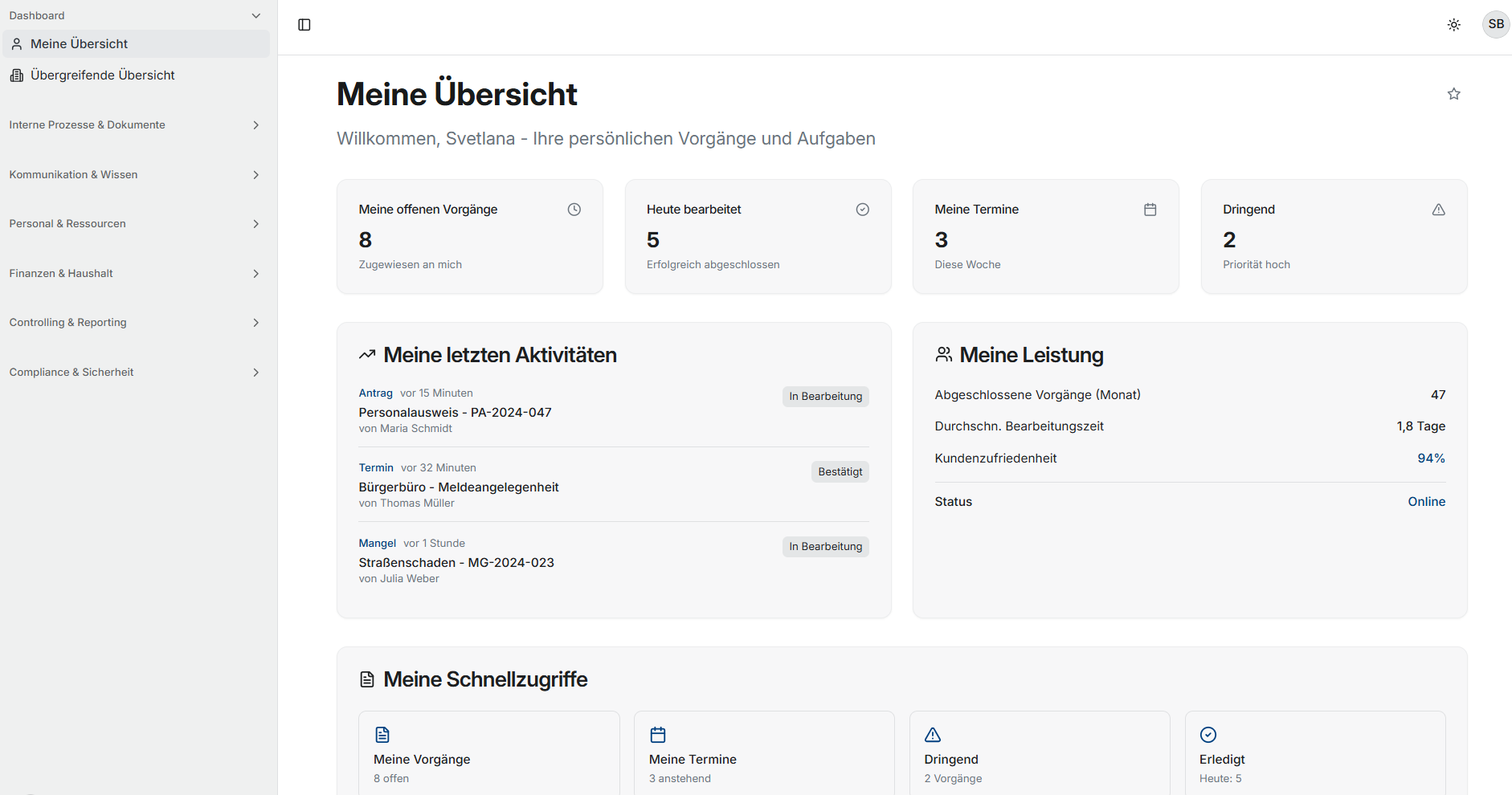This screenshot has width=1512, height=795.
Task: Expand Controlling & Reporting chevron
Action: (x=256, y=323)
